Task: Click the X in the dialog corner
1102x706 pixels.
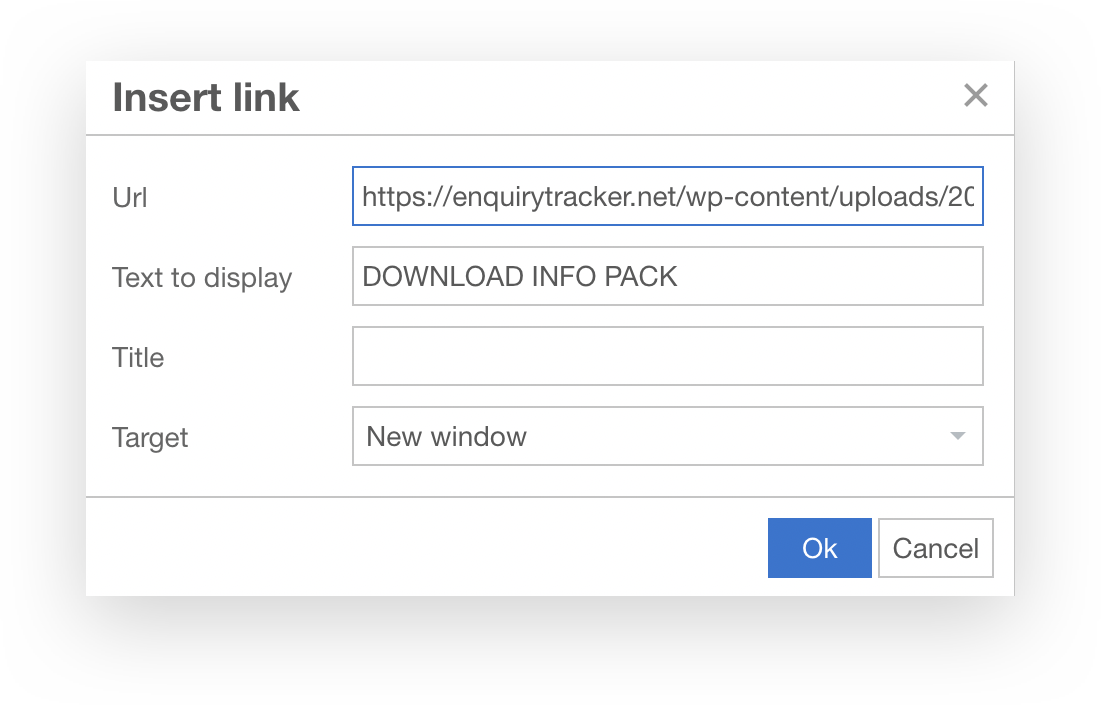Action: click(x=975, y=96)
